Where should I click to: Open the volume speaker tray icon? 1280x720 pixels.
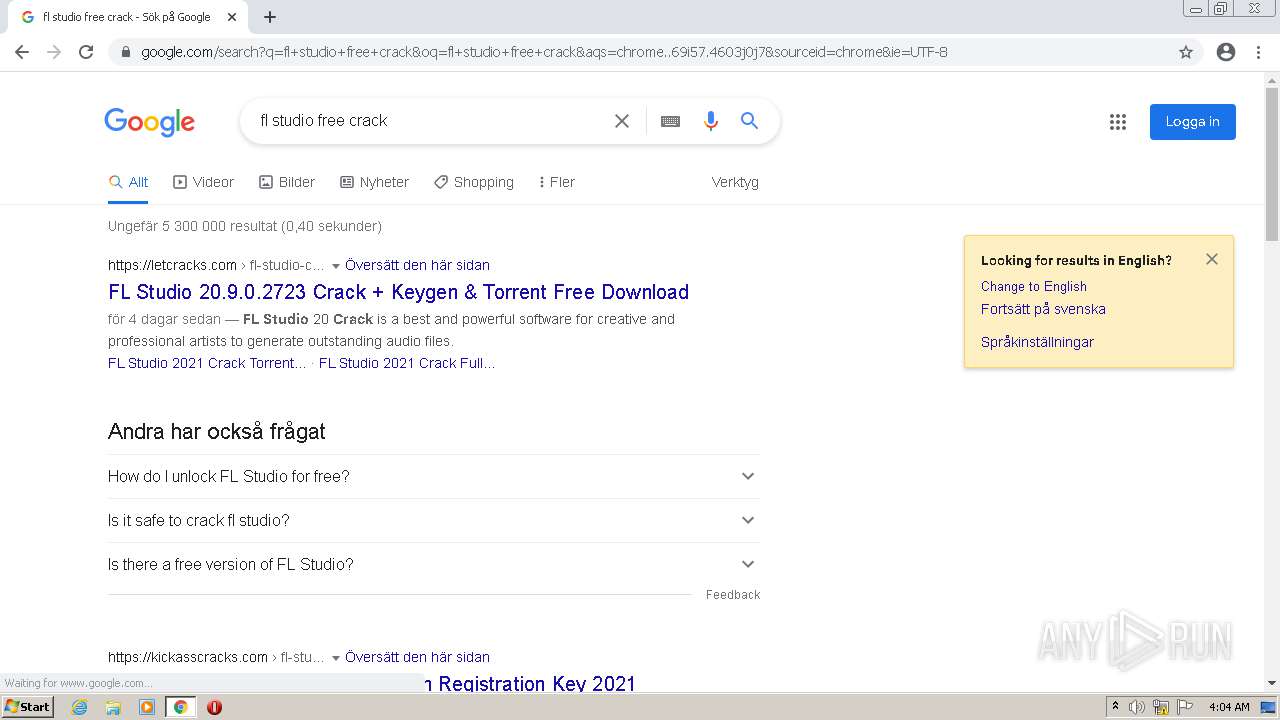[1137, 707]
